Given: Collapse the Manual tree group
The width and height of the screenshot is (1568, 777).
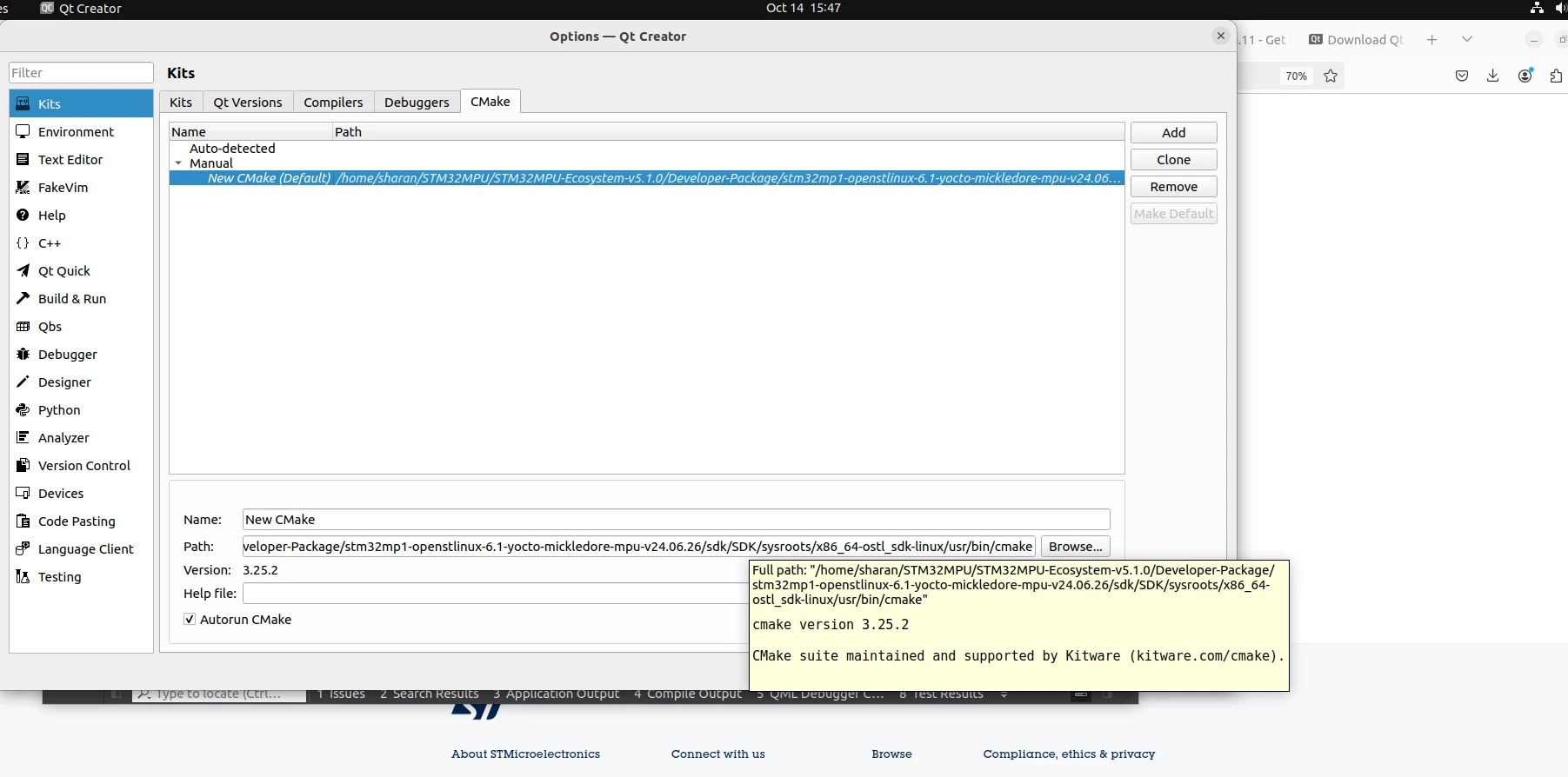Looking at the screenshot, I should coord(178,163).
